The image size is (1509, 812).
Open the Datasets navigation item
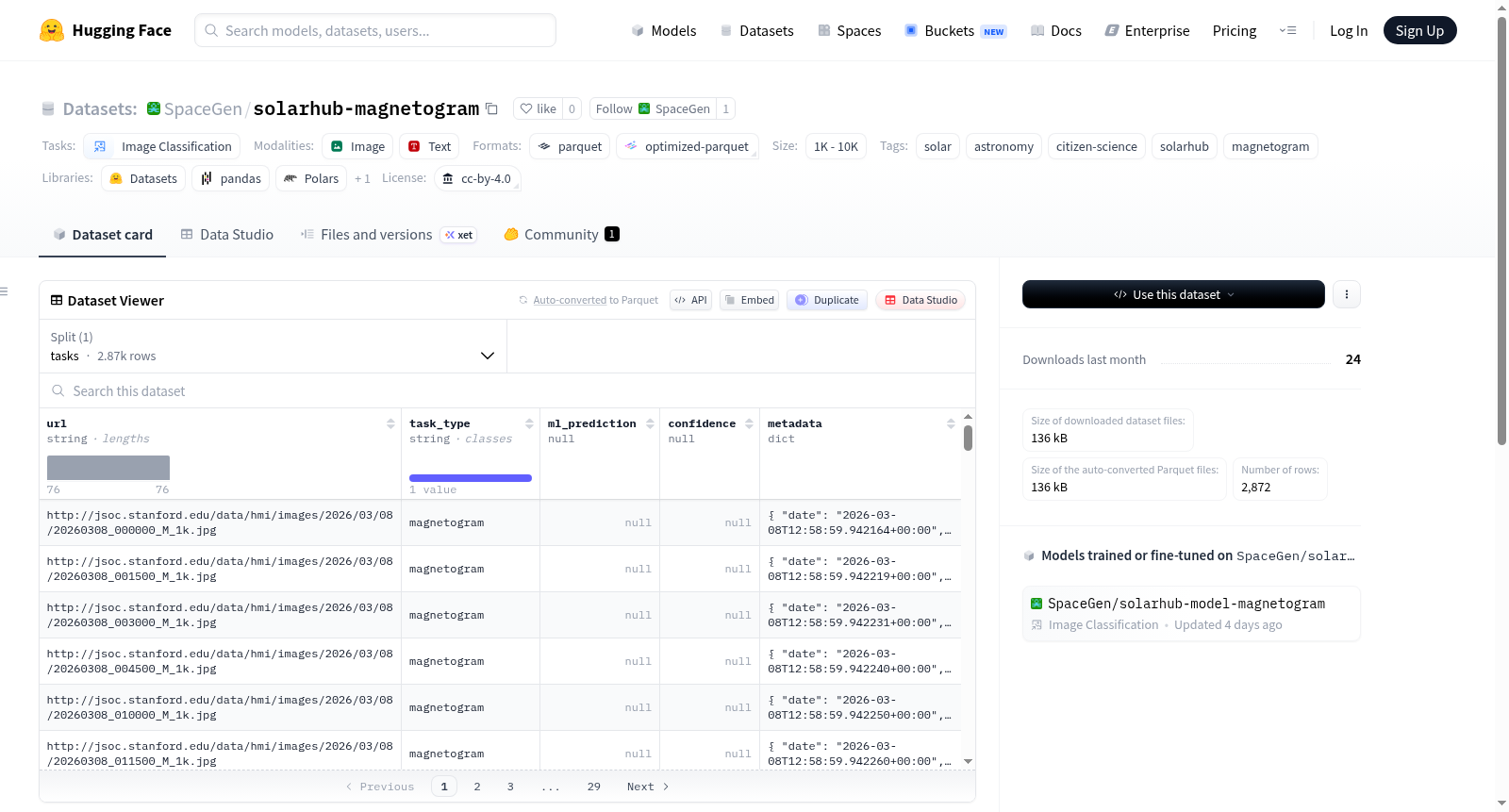[756, 30]
